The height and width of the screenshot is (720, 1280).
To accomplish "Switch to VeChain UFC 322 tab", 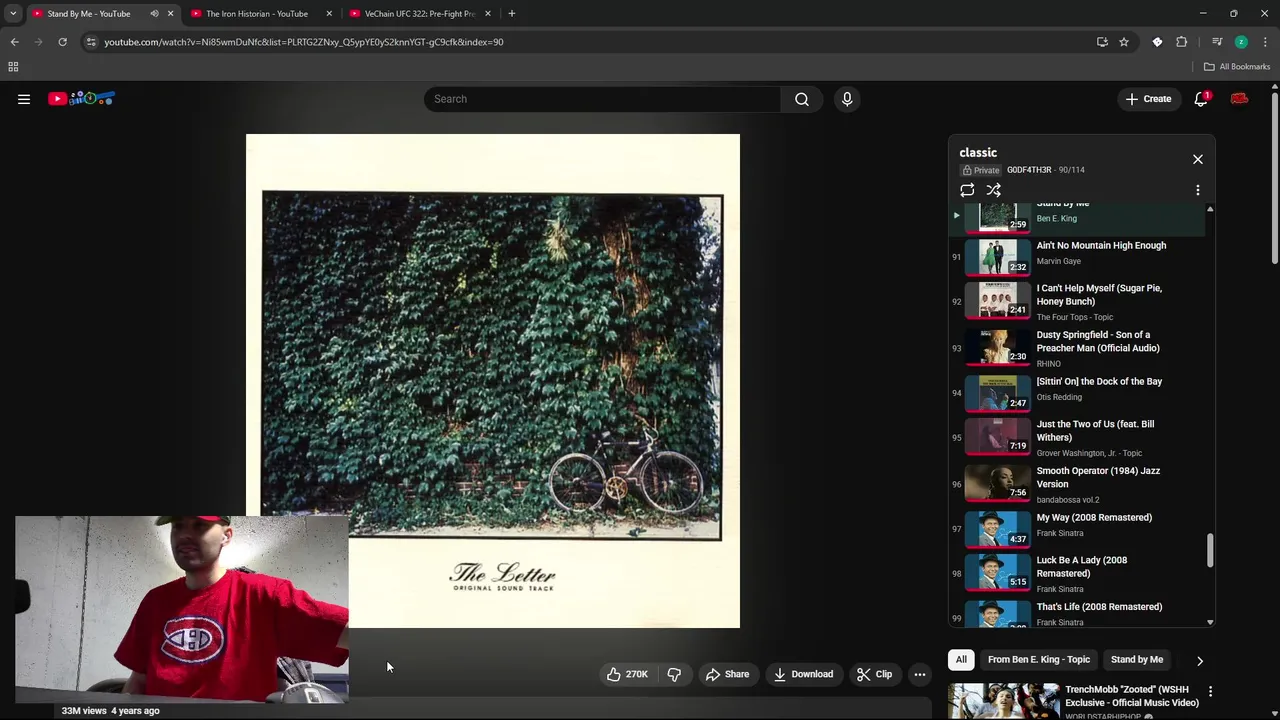I will tap(420, 14).
